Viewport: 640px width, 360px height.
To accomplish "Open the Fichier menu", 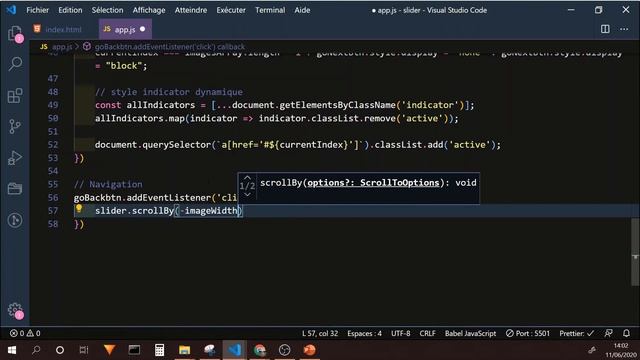I will [38, 10].
